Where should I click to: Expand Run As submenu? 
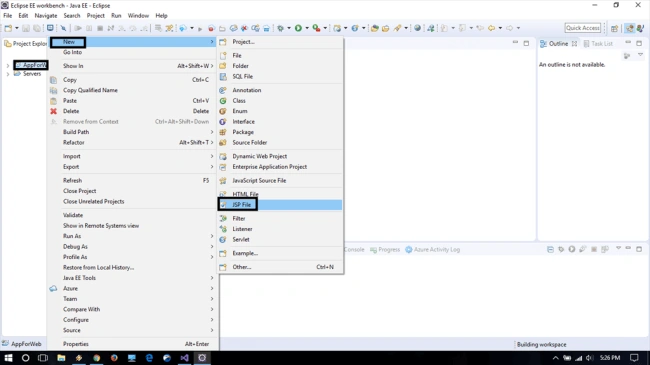(x=133, y=236)
